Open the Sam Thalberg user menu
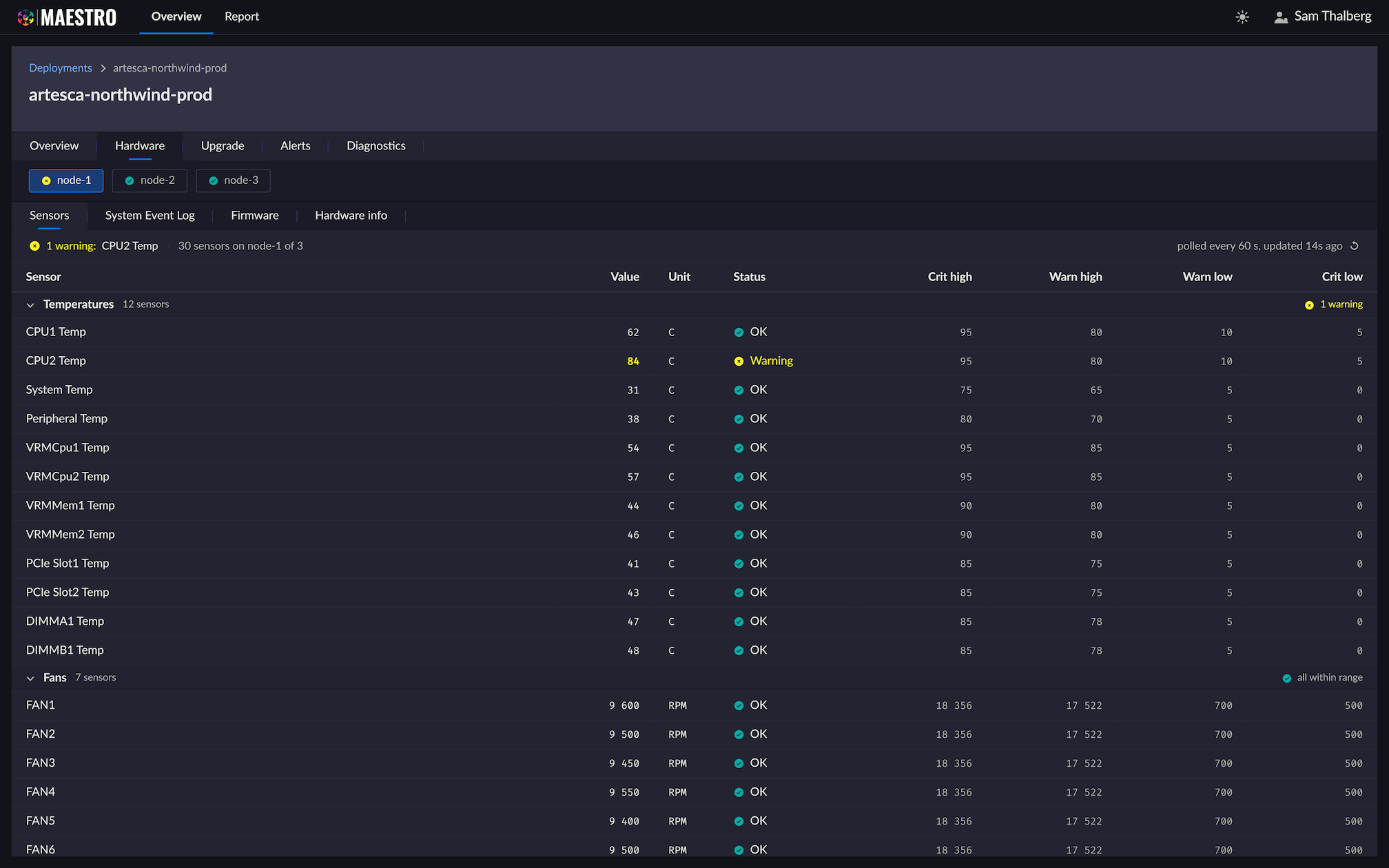Image resolution: width=1389 pixels, height=868 pixels. (1323, 17)
